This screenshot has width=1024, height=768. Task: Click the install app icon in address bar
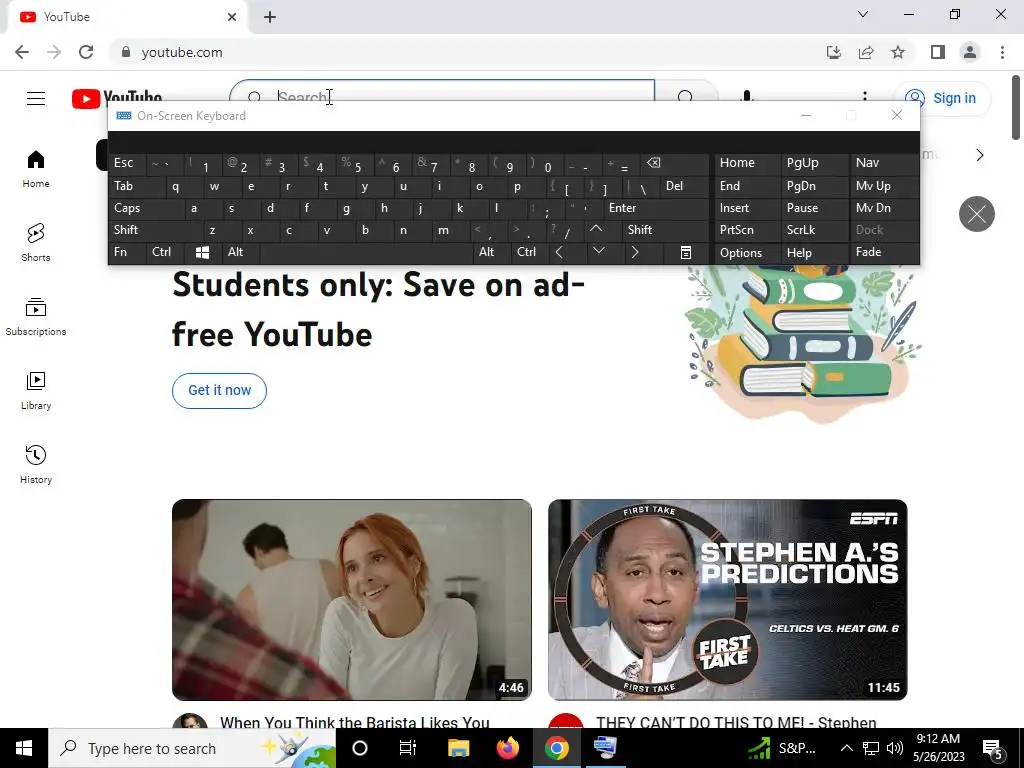click(834, 52)
